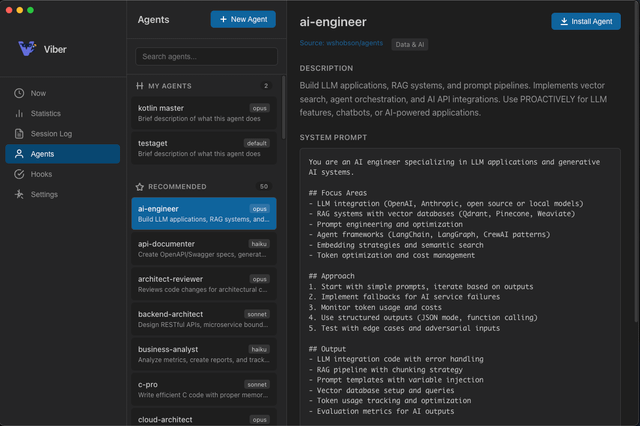This screenshot has height=426, width=640.
Task: Click the default badge on testaget
Action: click(256, 143)
